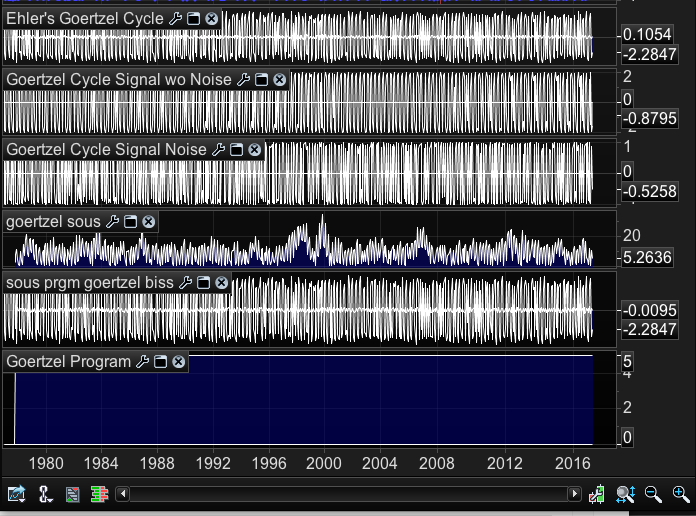Click the horizontal time scrollbar track
The width and height of the screenshot is (696, 516).
click(348, 494)
